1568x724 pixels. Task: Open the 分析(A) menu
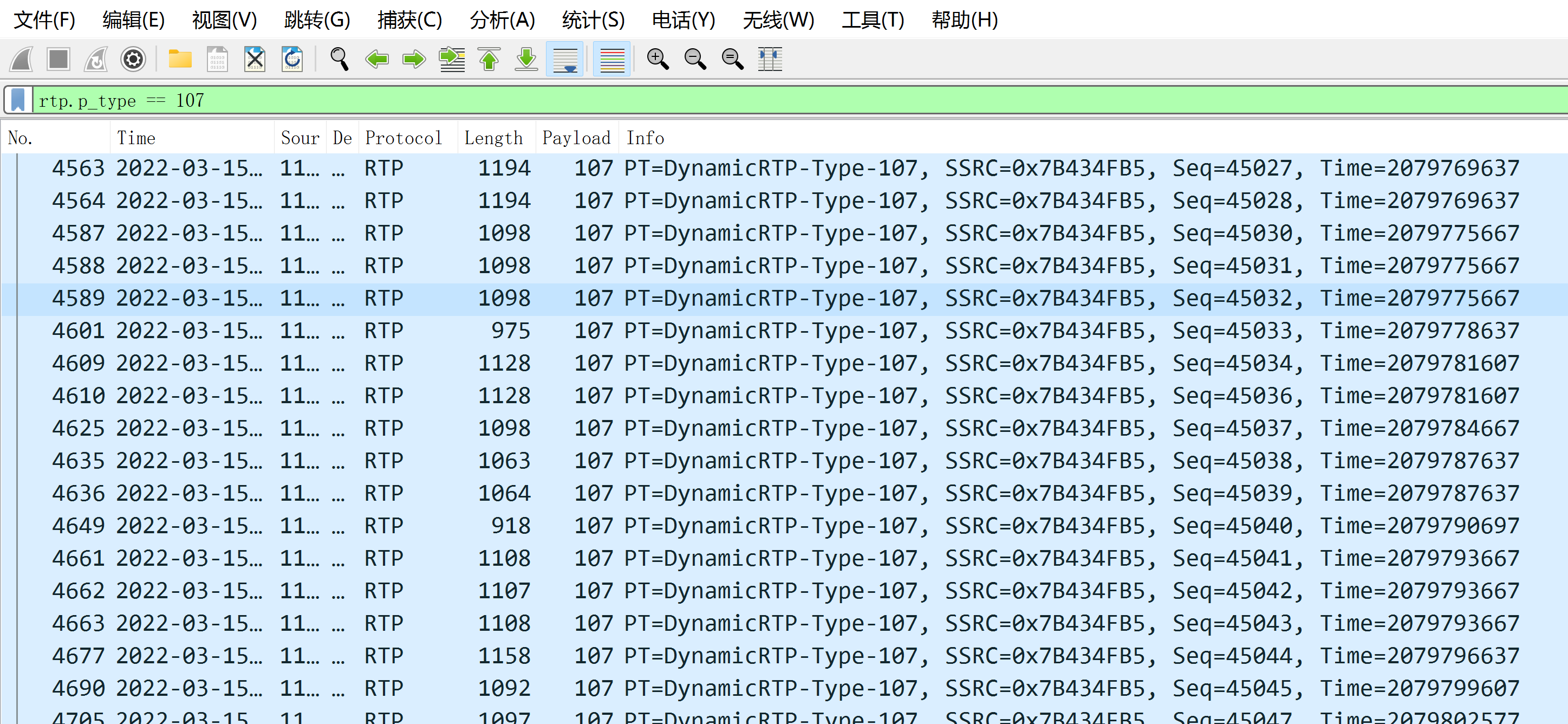(x=502, y=20)
